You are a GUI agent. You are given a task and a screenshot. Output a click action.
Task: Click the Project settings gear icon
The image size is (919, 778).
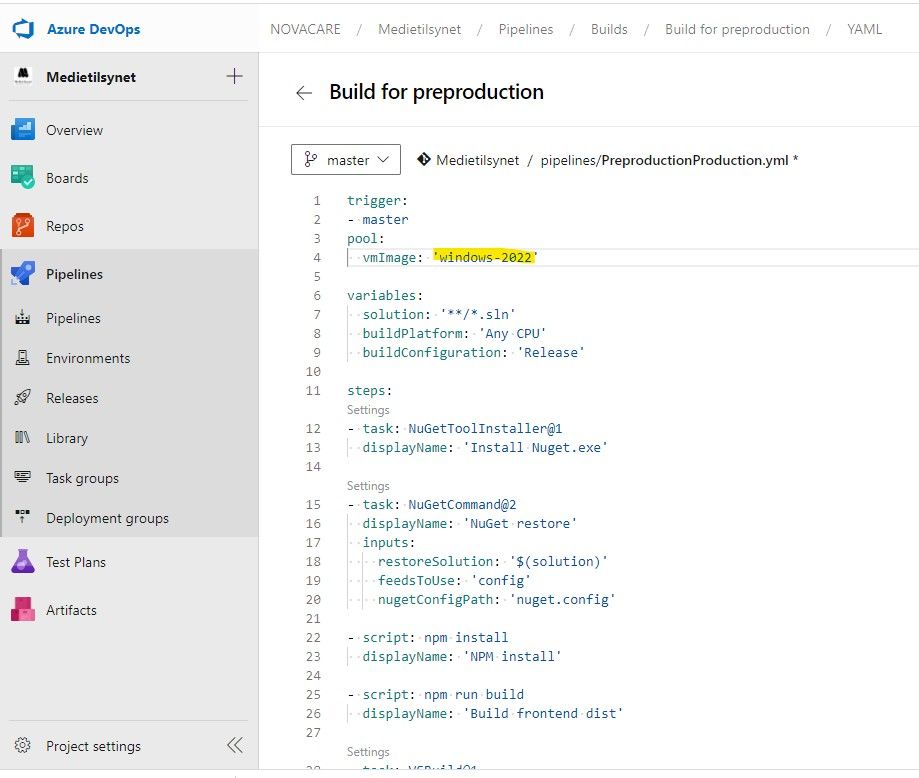[23, 746]
